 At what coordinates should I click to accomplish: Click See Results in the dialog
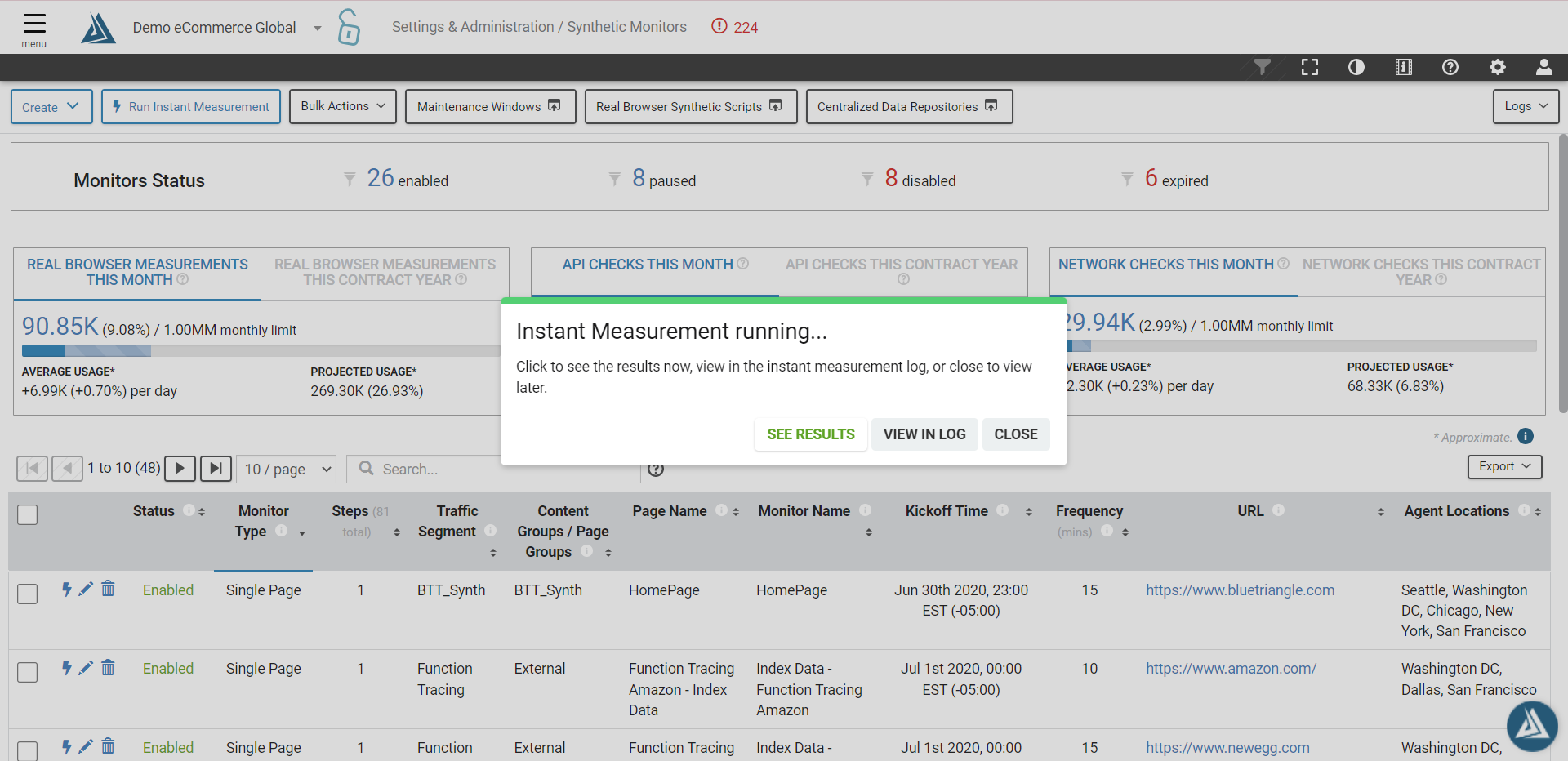pos(811,434)
